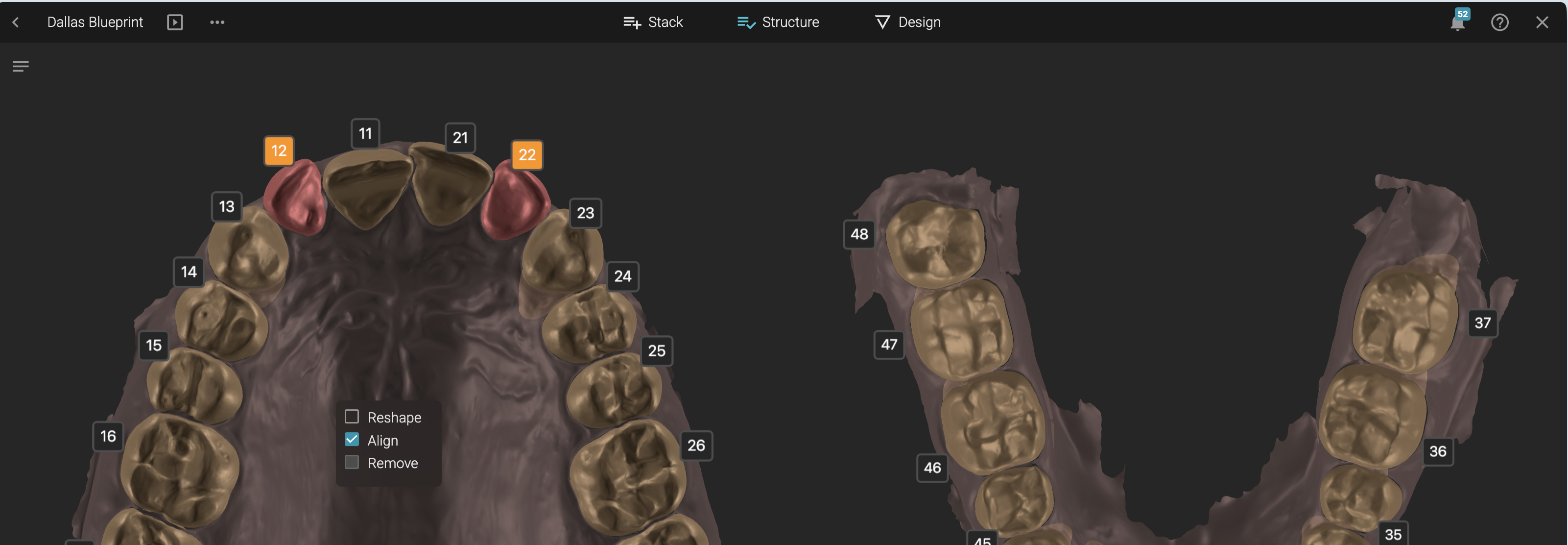Switch to the Stack tab
This screenshot has height=545, width=1568.
(653, 23)
